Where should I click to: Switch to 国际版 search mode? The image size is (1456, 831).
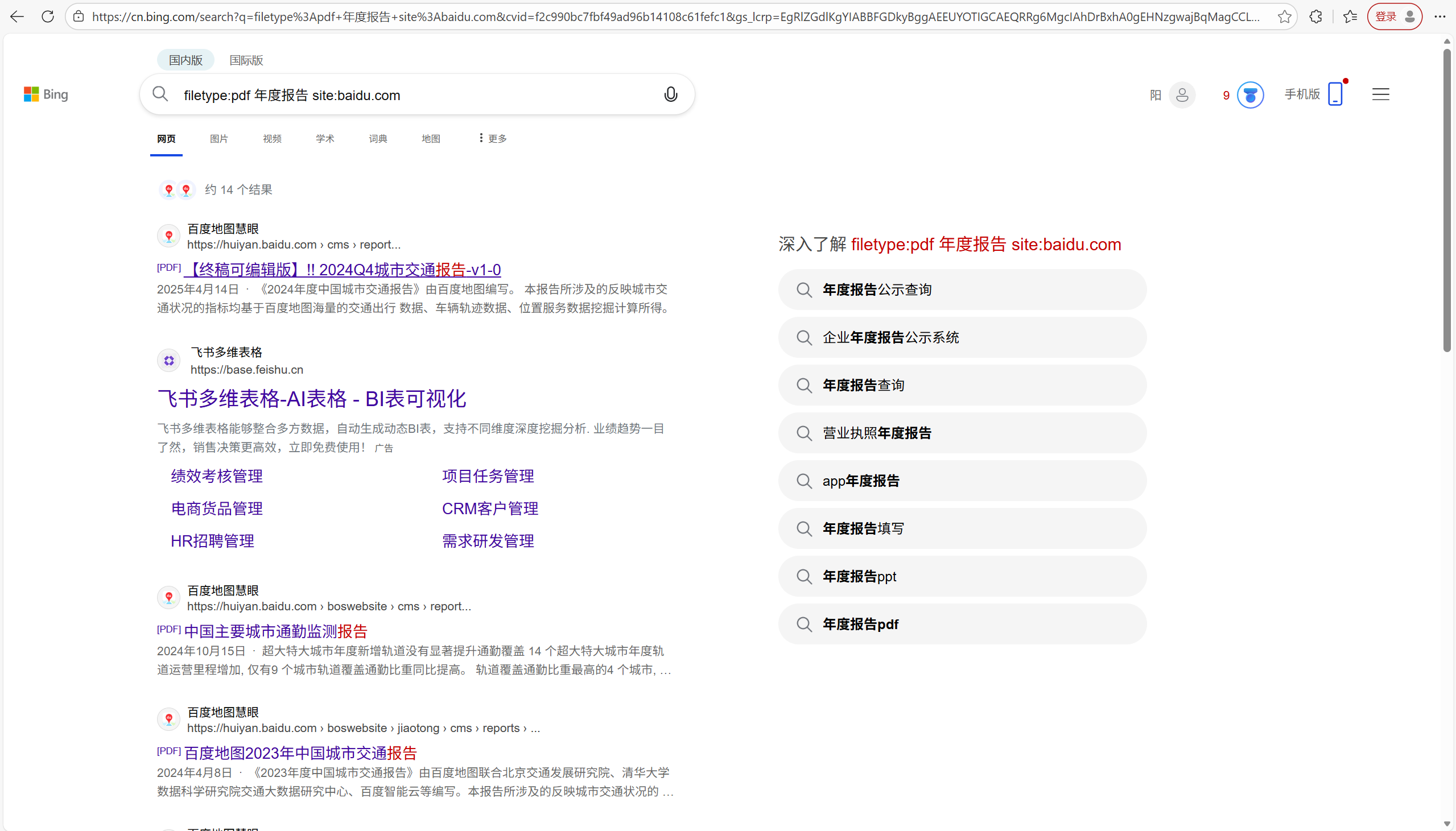click(246, 60)
